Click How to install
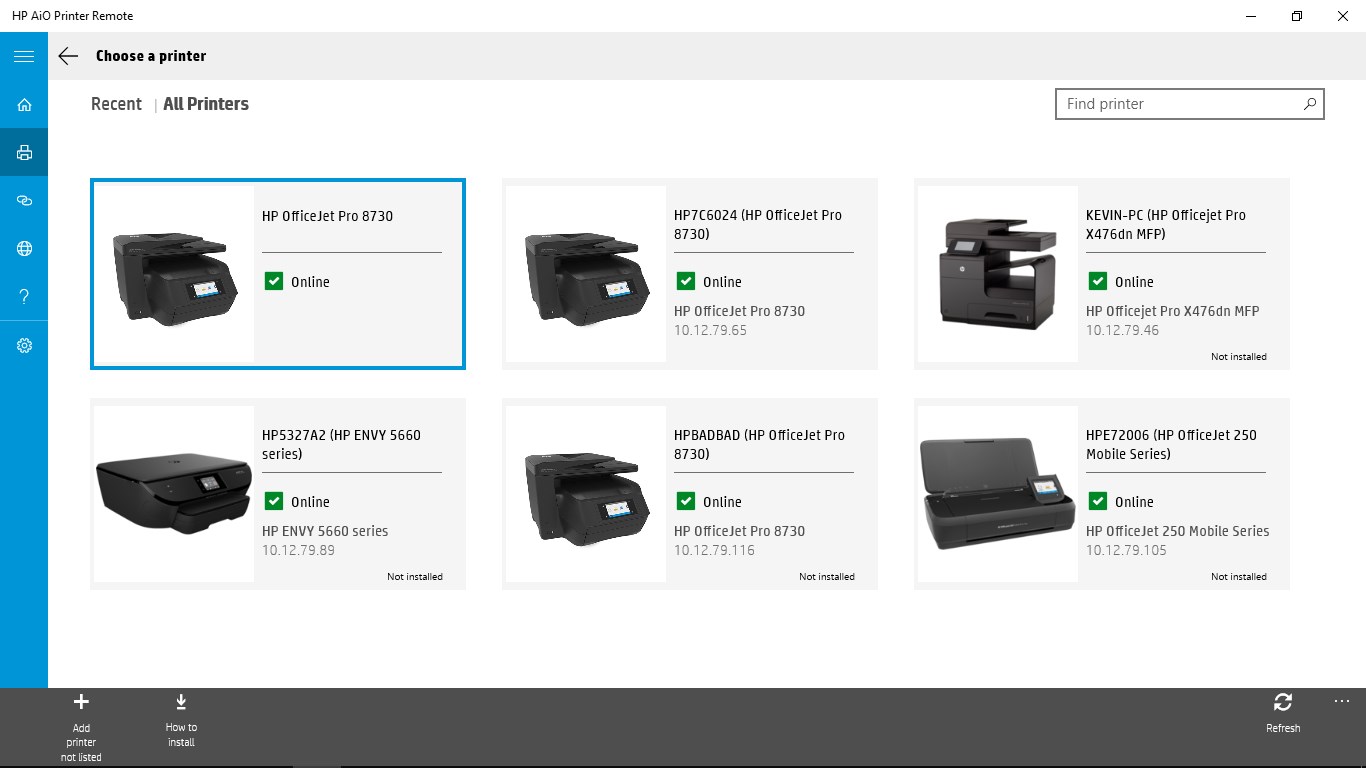The width and height of the screenshot is (1366, 768). click(181, 721)
